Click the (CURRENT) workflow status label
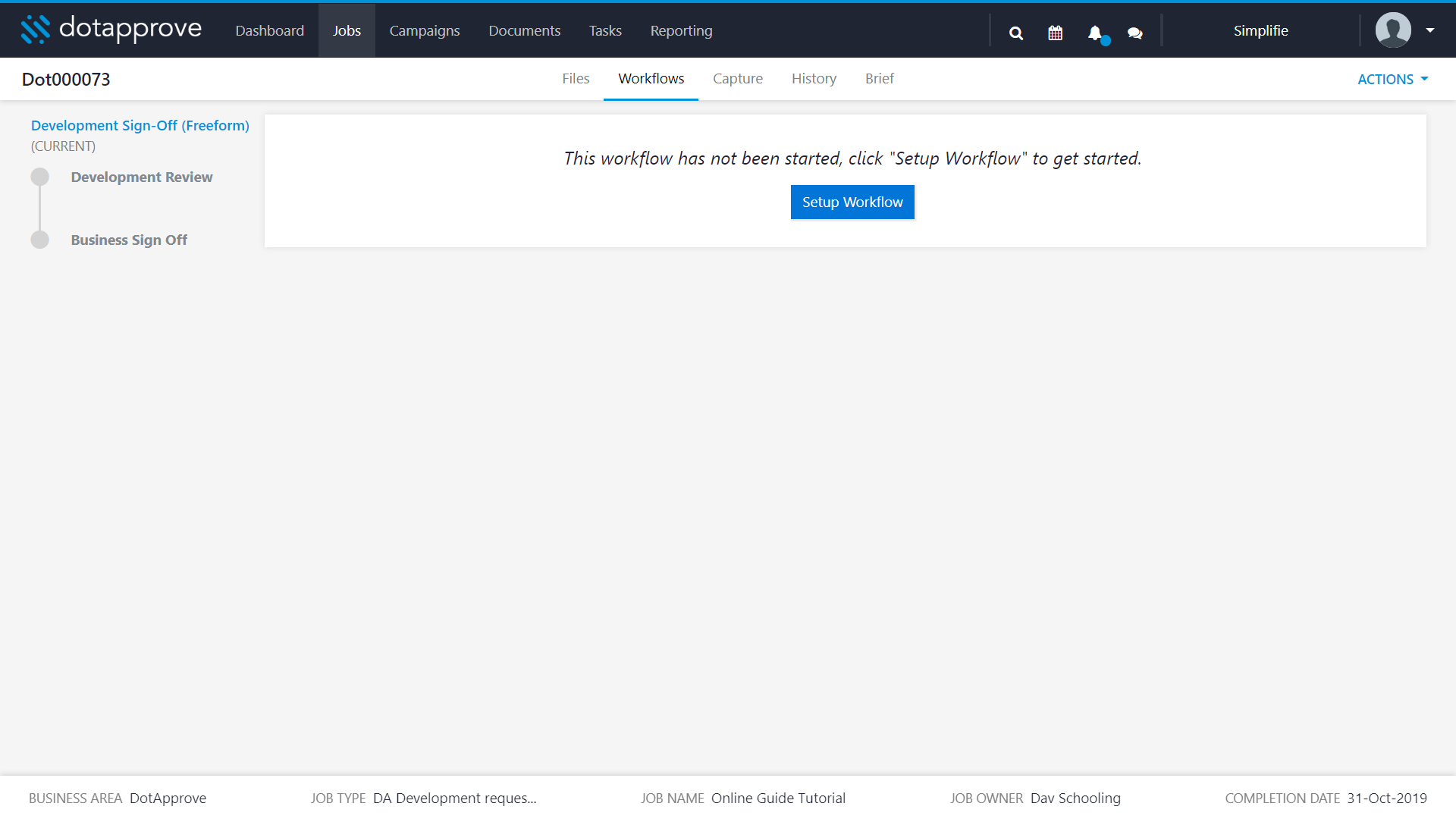1456x819 pixels. click(x=64, y=146)
